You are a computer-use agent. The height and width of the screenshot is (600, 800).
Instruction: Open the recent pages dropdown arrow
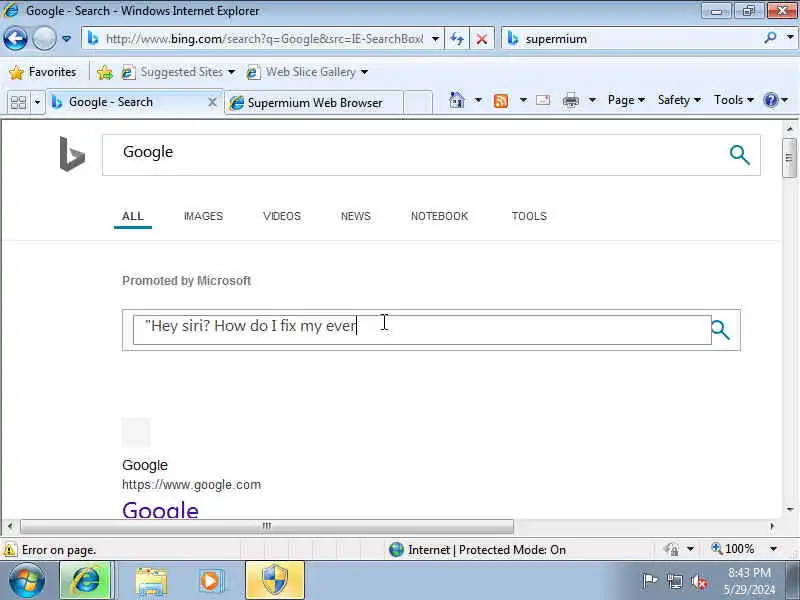(x=66, y=39)
